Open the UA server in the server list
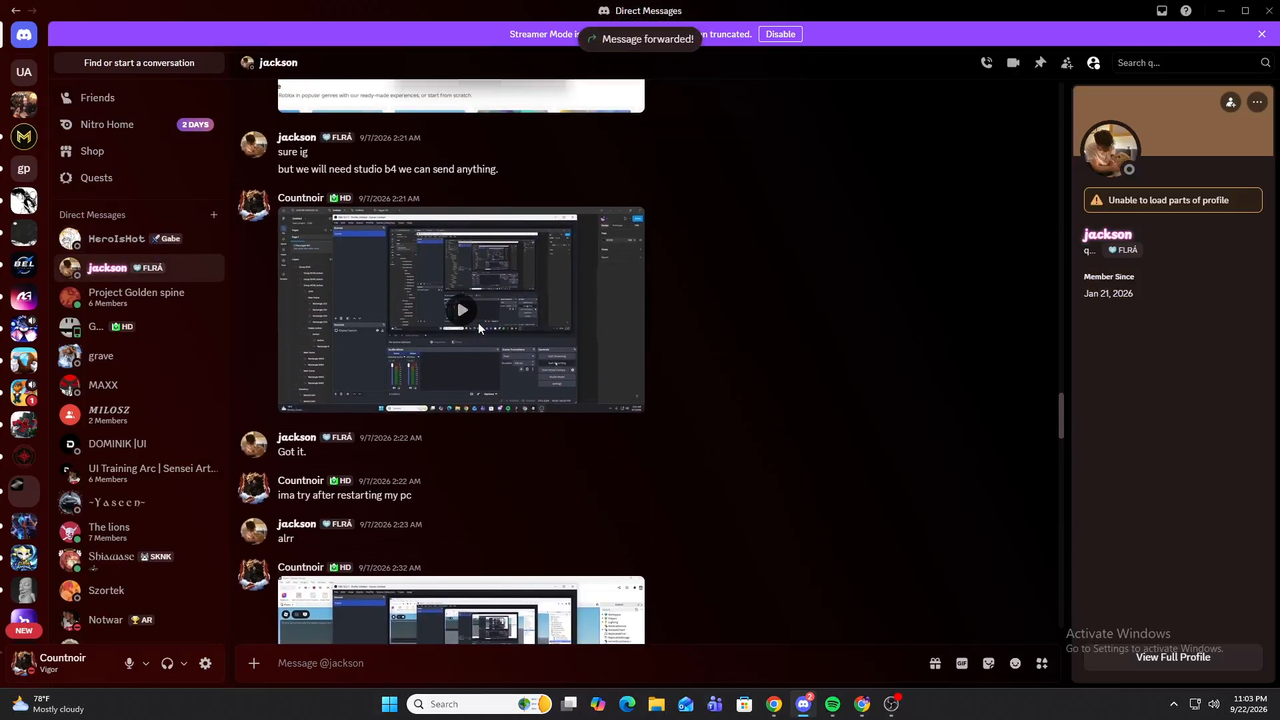Image resolution: width=1280 pixels, height=720 pixels. point(24,72)
